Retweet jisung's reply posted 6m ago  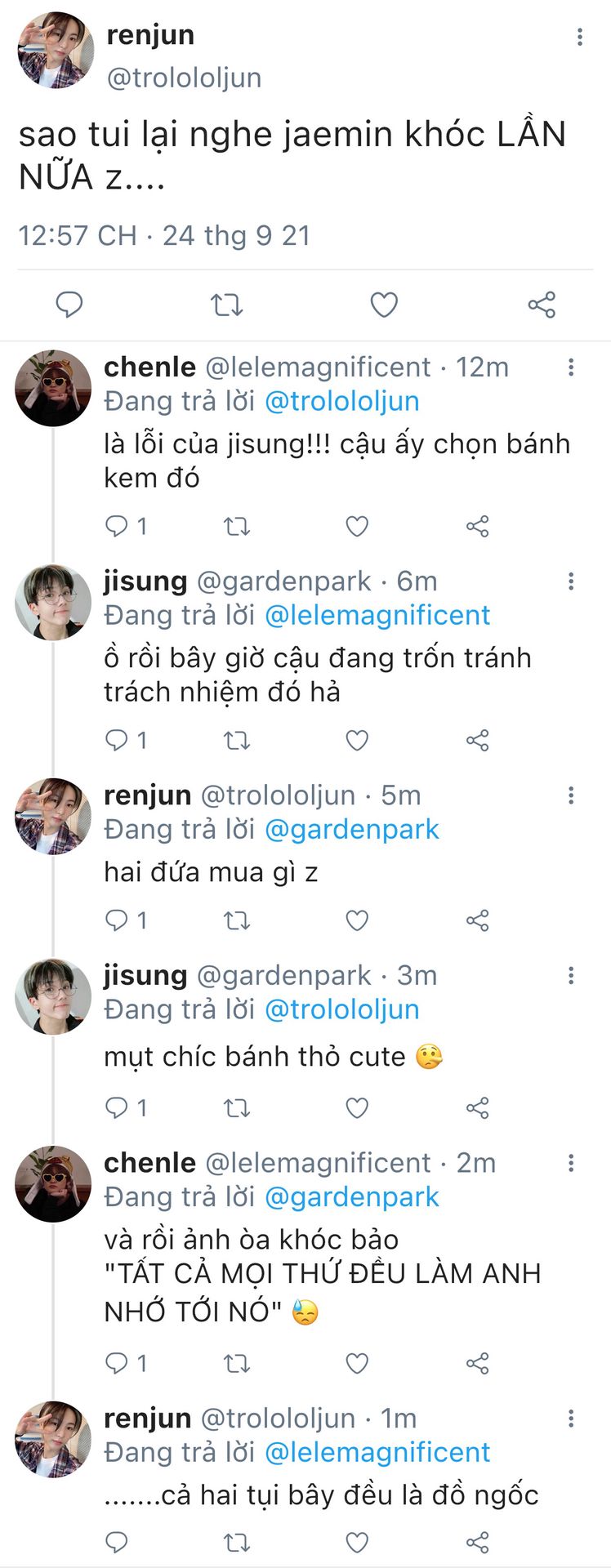[237, 741]
